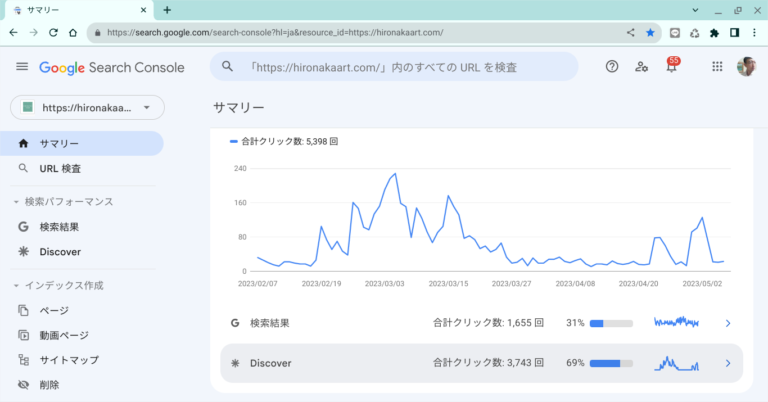Open notifications bell with 55 badge

click(672, 65)
